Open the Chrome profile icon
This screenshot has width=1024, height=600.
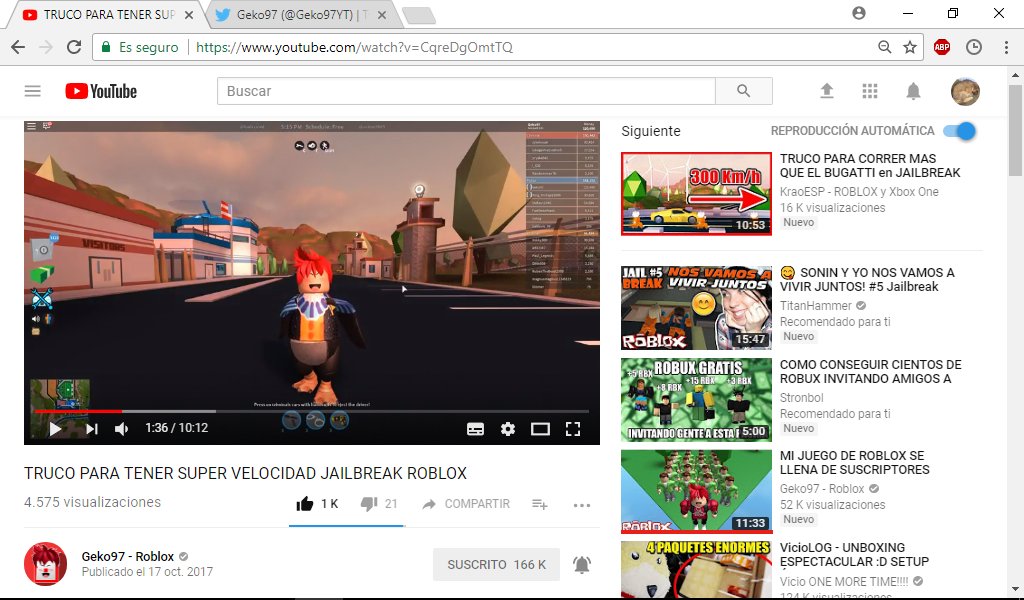point(859,13)
